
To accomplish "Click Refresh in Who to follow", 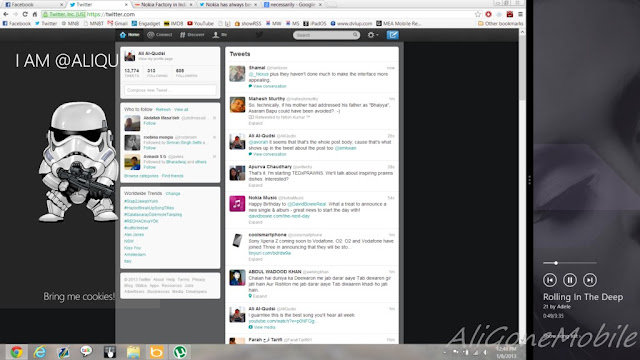I will (x=163, y=109).
